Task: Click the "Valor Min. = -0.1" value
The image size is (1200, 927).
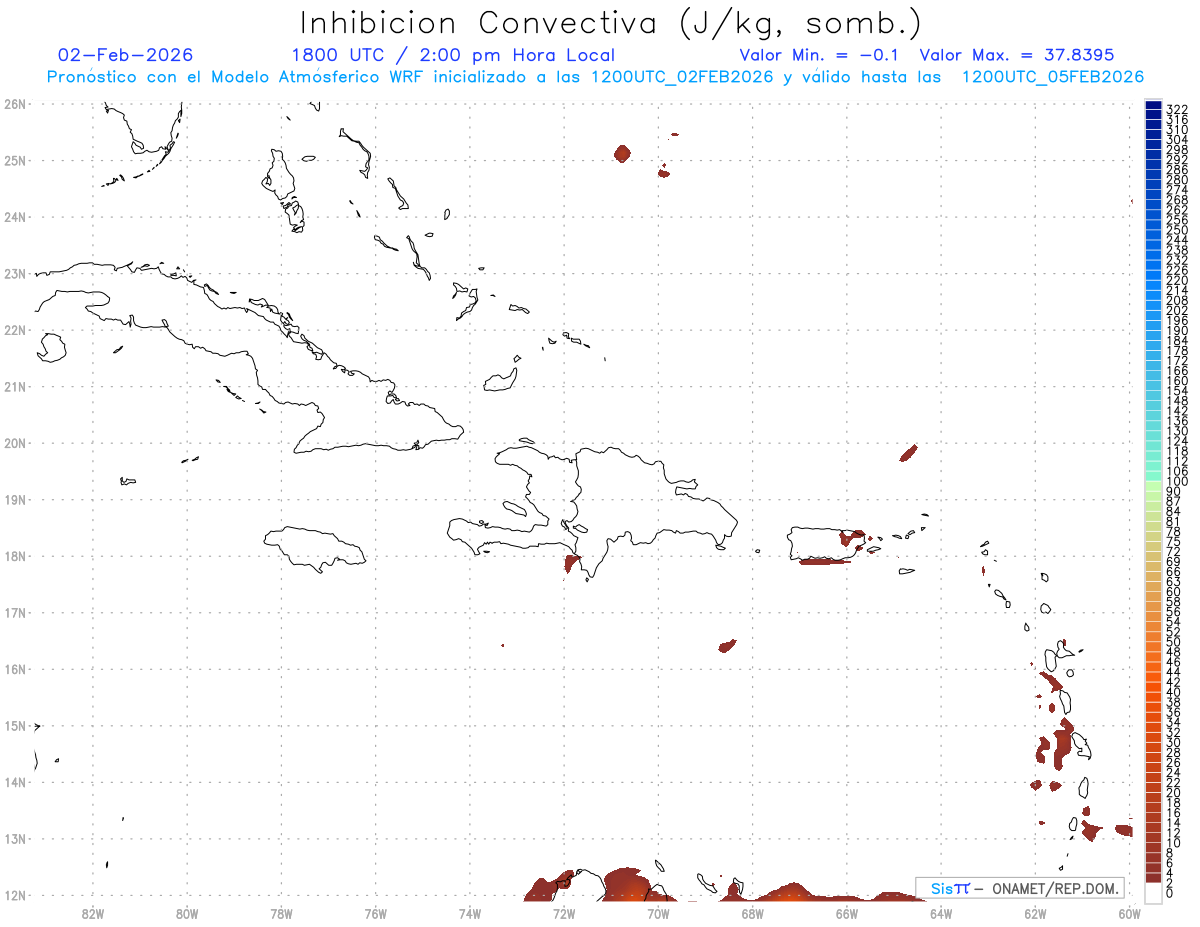Action: 820,55
